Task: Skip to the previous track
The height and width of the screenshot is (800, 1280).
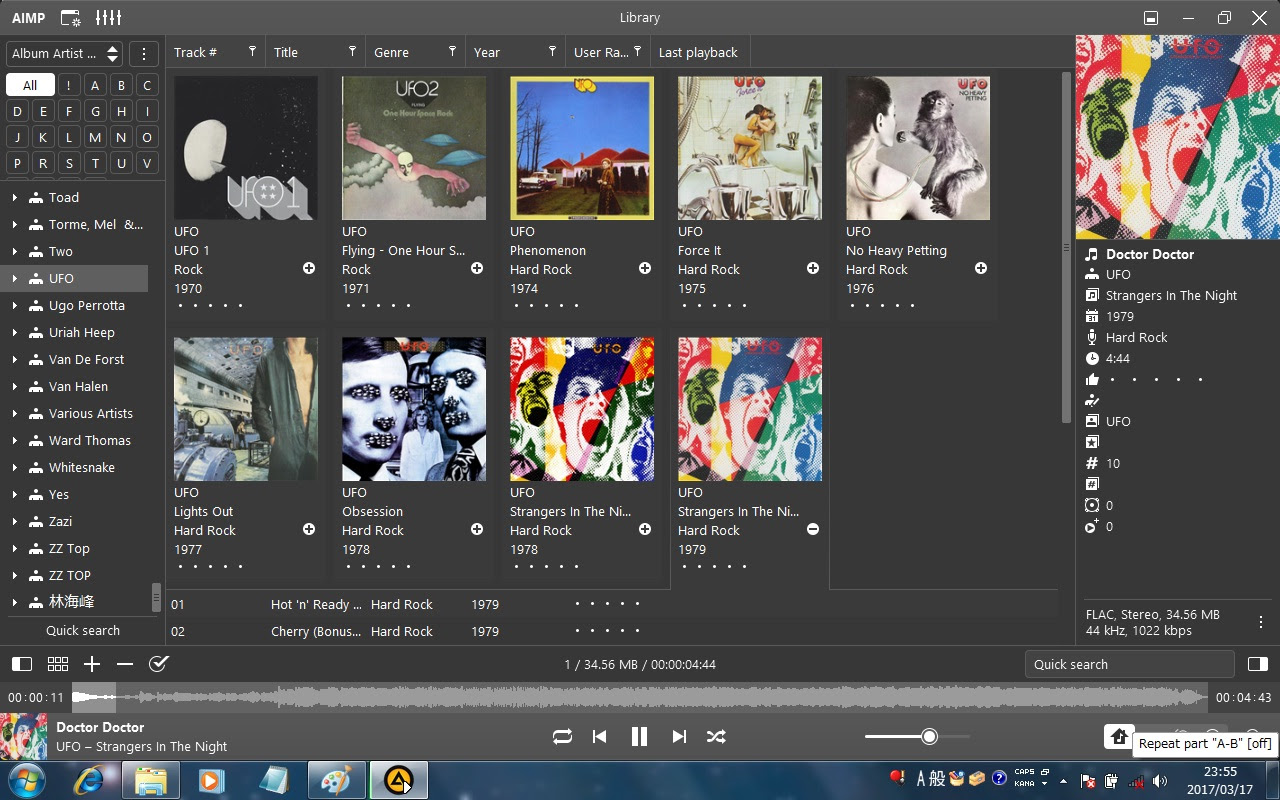Action: point(599,737)
